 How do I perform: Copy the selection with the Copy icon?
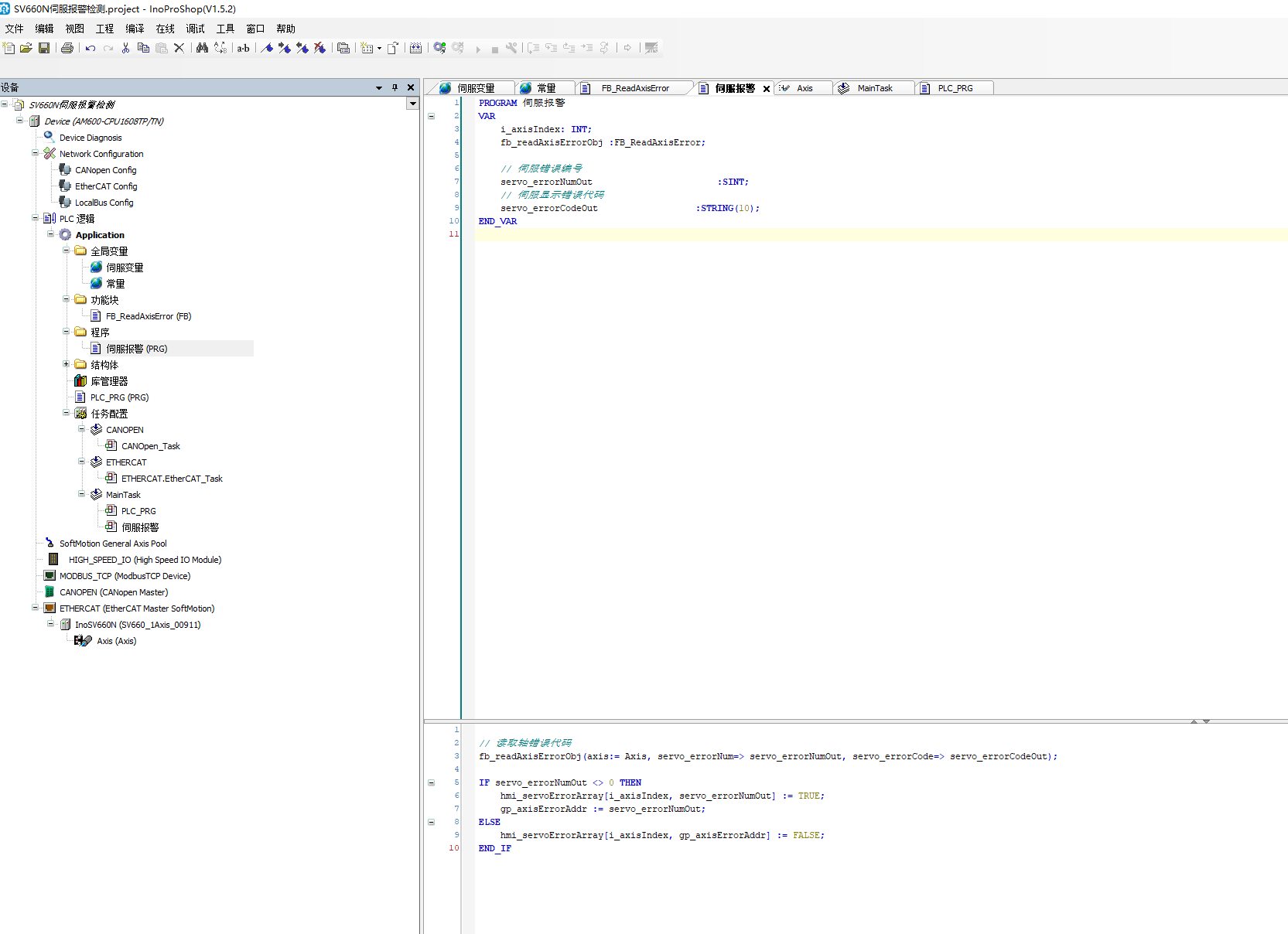point(143,48)
